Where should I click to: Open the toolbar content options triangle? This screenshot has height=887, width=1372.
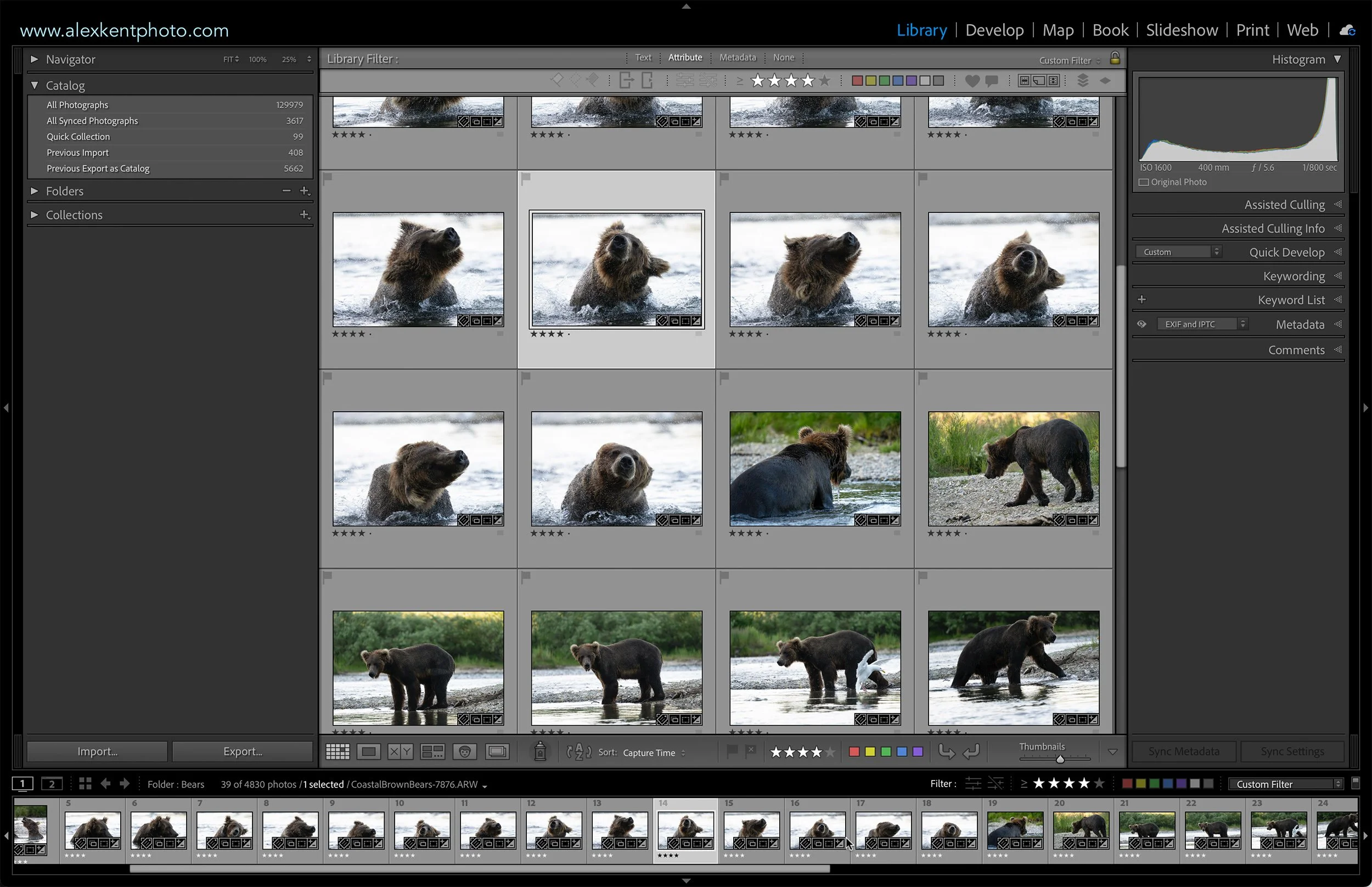click(x=1112, y=751)
